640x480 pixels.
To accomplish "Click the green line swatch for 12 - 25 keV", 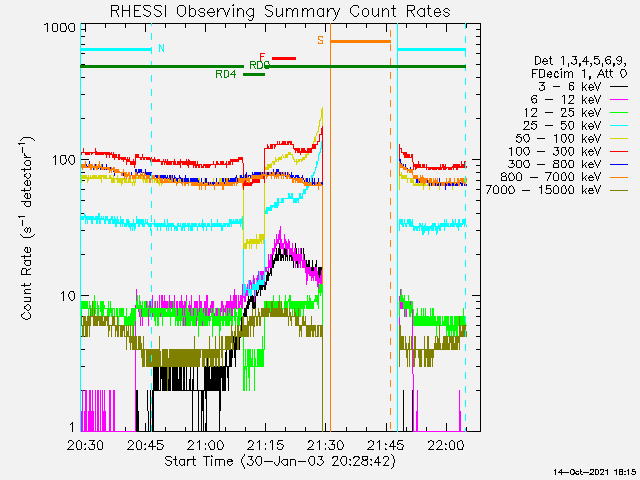I will tap(619, 113).
